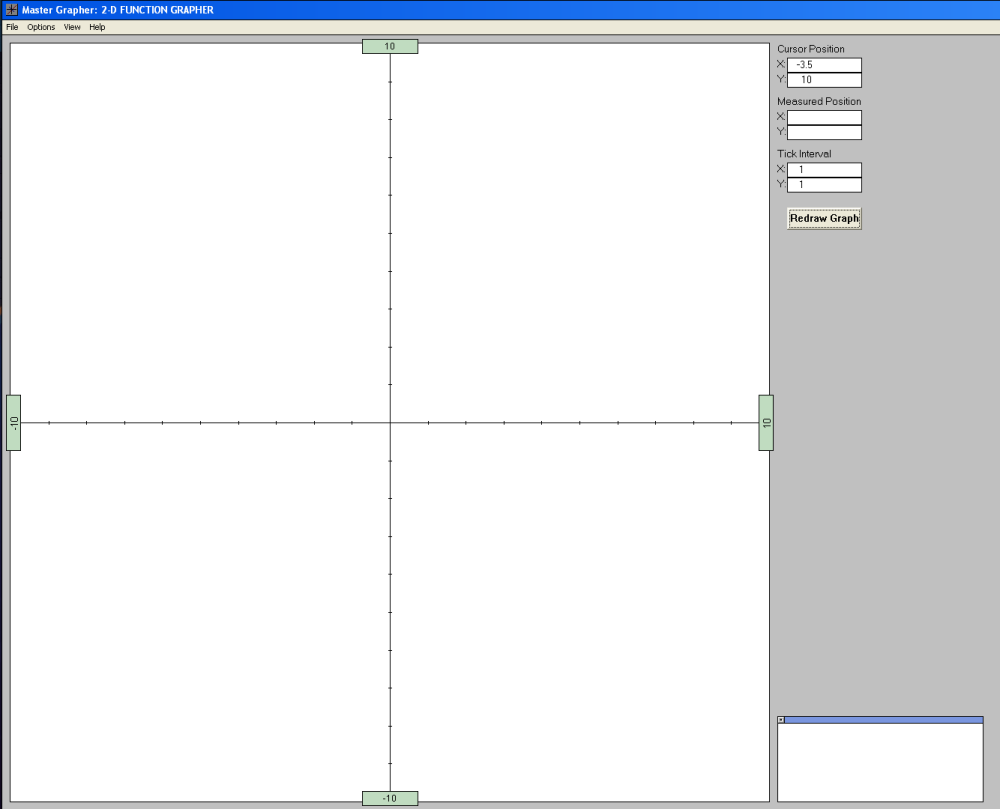The width and height of the screenshot is (1000, 809).
Task: Click the Cursor Position Y field
Action: click(x=824, y=80)
